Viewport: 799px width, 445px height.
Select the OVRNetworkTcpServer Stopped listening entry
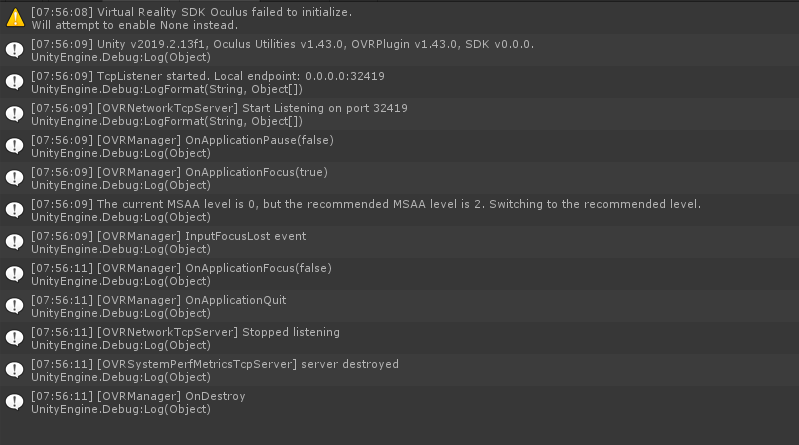pyautogui.click(x=400, y=338)
